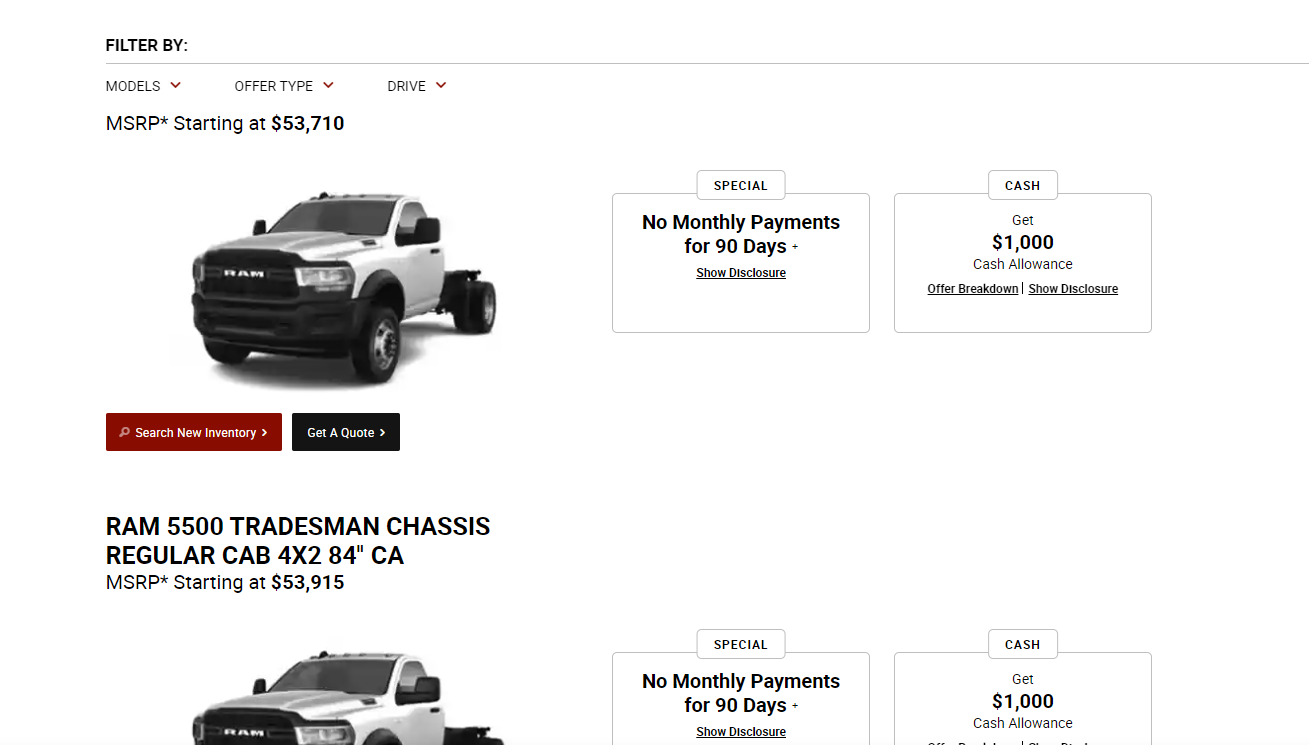The height and width of the screenshot is (745, 1309).
Task: Open the OFFER TYPE filter dropdown
Action: [x=284, y=86]
